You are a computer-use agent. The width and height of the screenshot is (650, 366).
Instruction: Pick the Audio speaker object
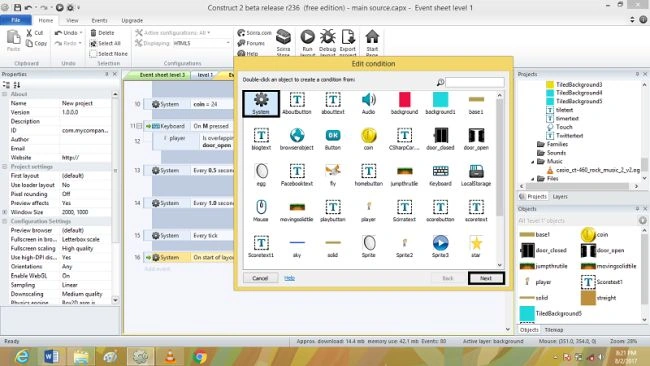[368, 104]
